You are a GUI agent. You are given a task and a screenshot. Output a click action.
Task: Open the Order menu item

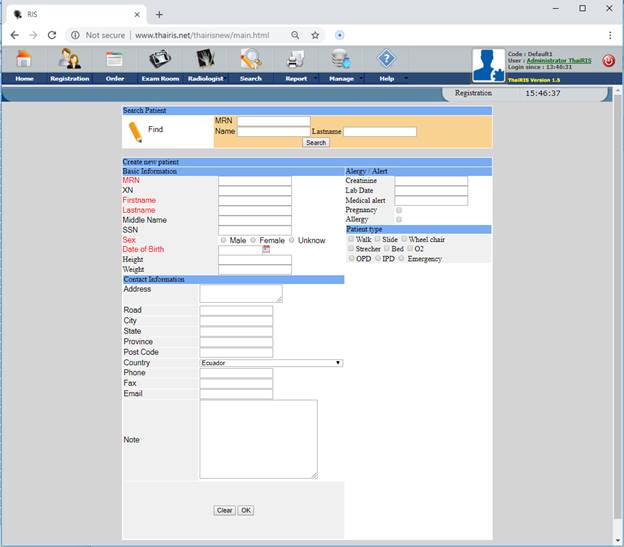tap(115, 78)
